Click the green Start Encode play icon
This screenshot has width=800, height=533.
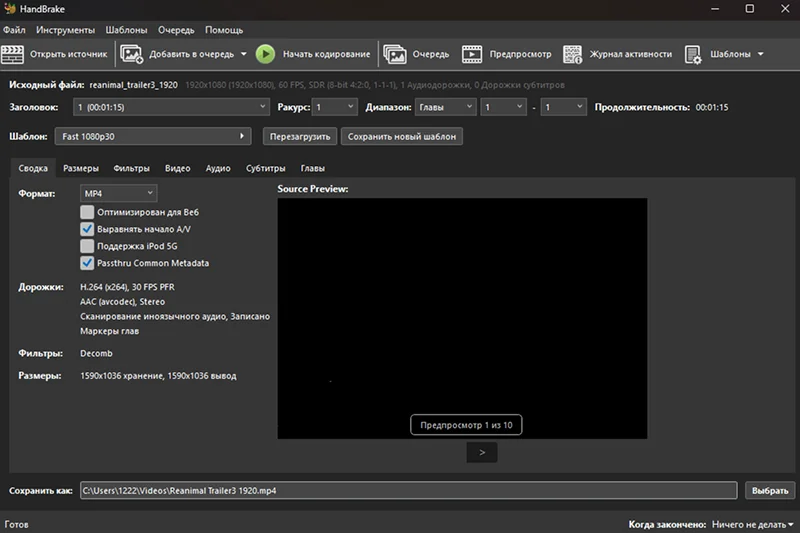coord(265,54)
